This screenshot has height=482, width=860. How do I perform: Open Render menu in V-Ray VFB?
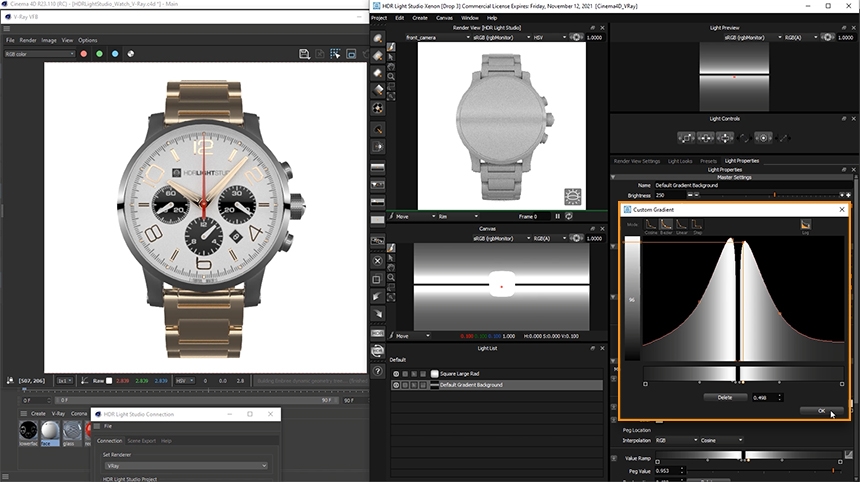click(x=27, y=40)
